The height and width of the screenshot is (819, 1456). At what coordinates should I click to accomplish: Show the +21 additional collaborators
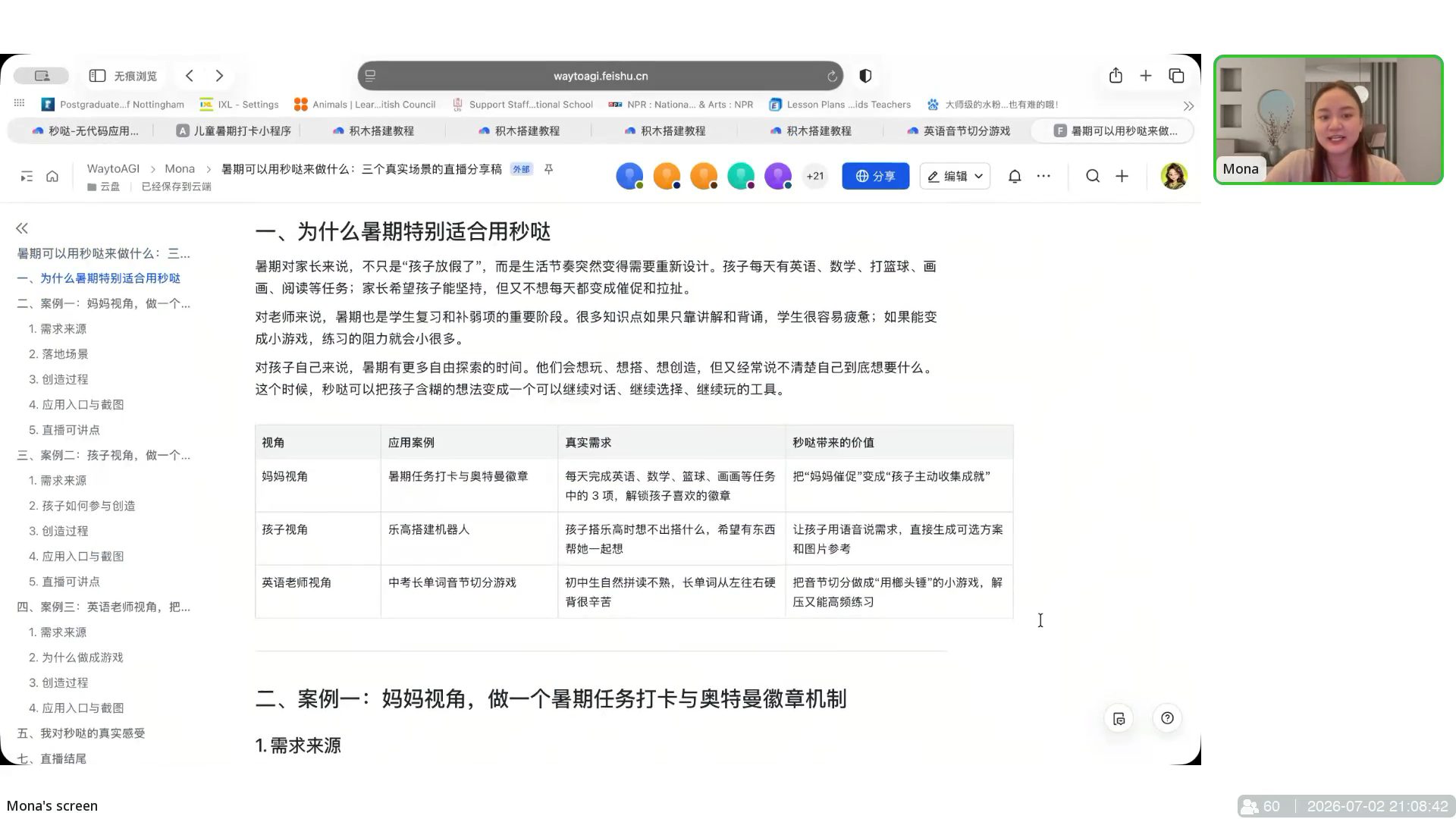815,176
